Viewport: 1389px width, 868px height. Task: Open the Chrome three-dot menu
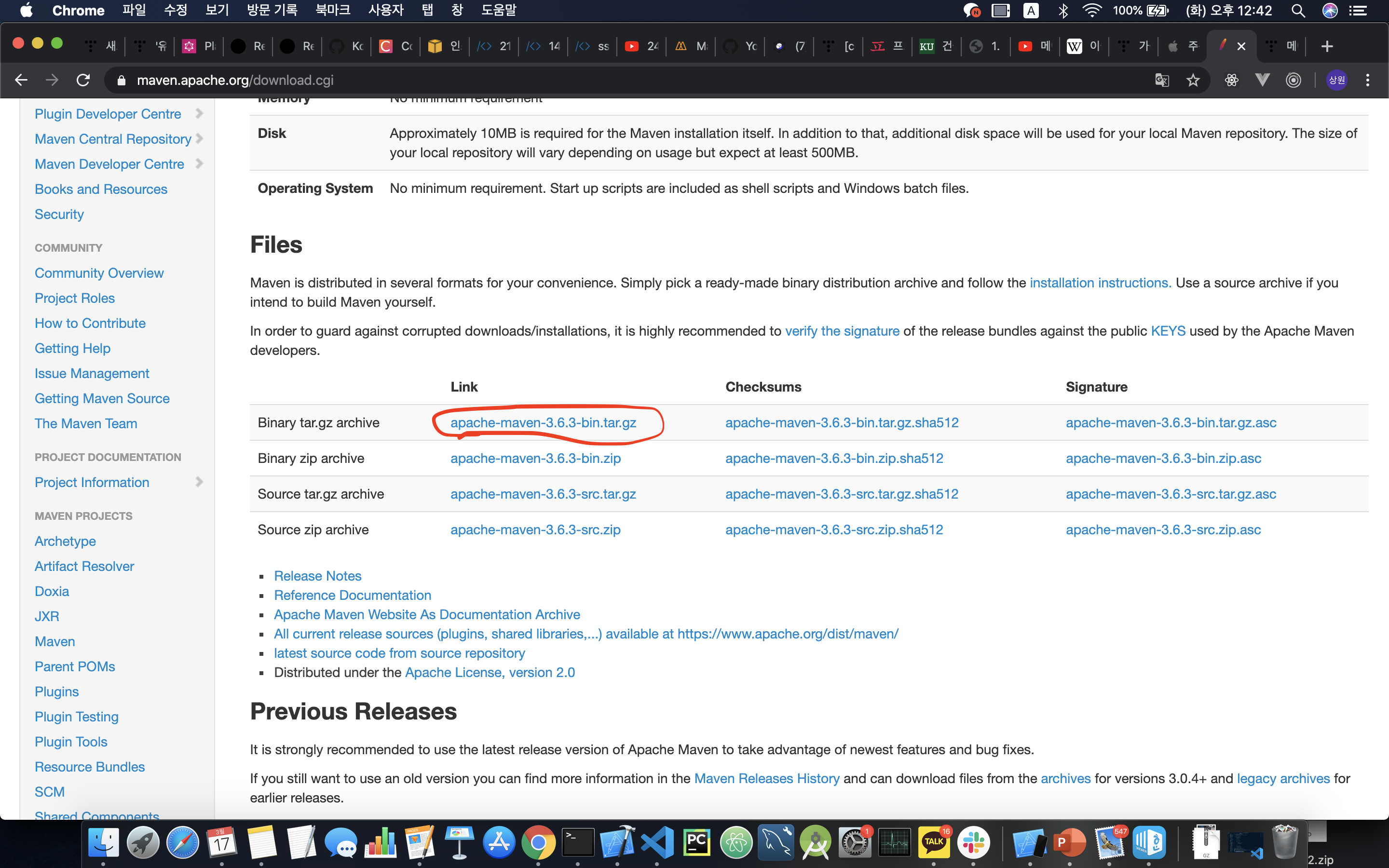(1368, 81)
